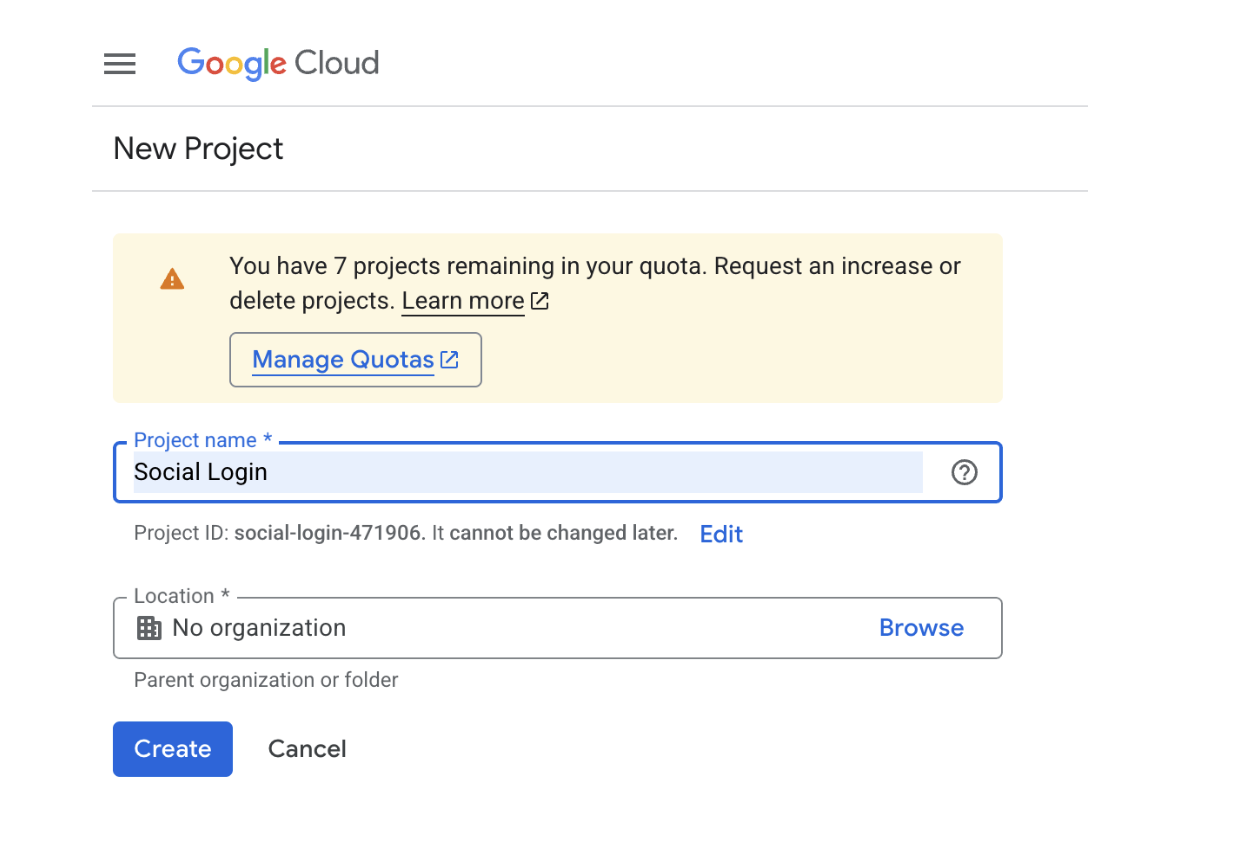Click the Google Cloud logo

pyautogui.click(x=278, y=63)
